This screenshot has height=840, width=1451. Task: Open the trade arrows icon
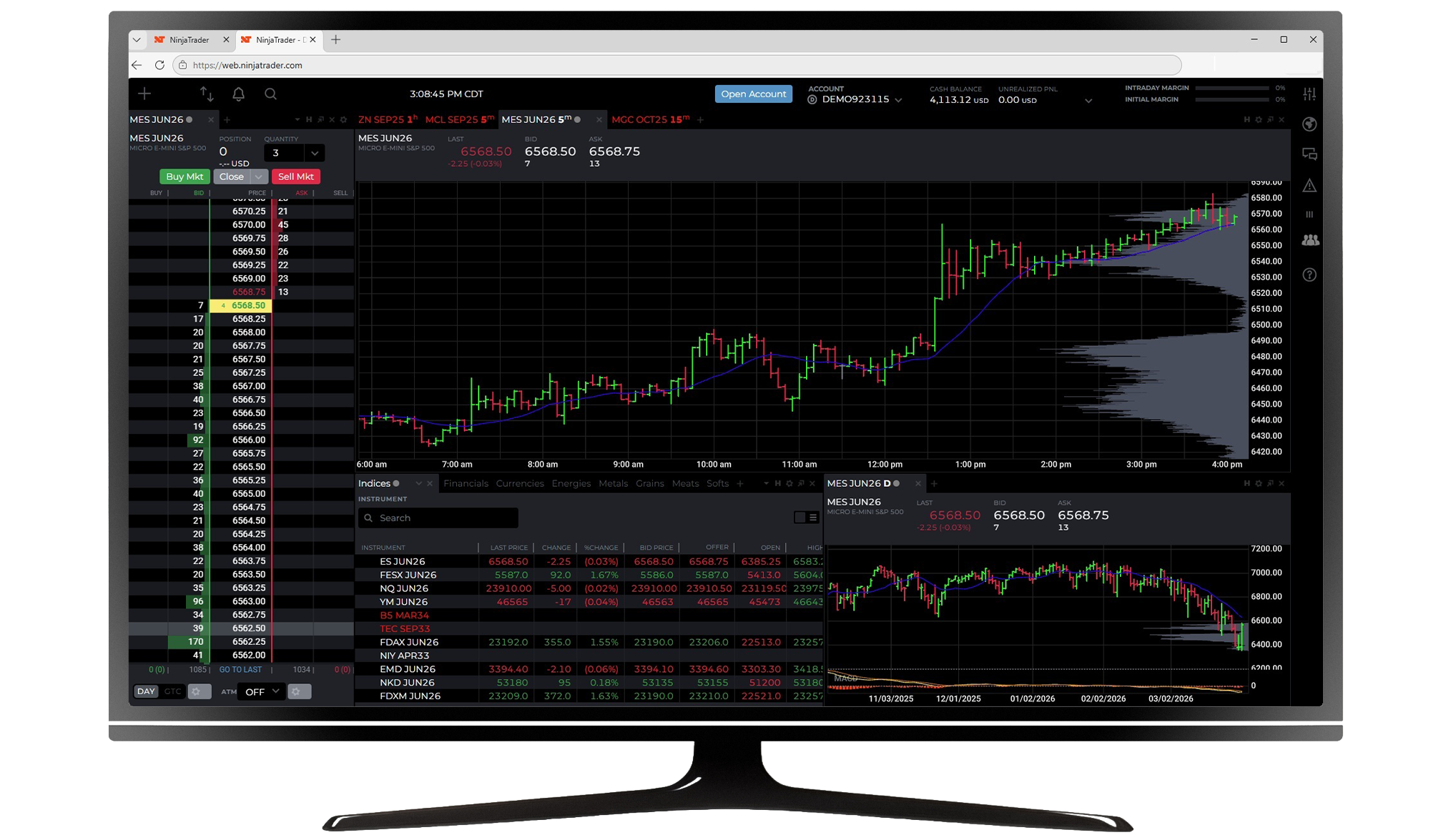[207, 94]
